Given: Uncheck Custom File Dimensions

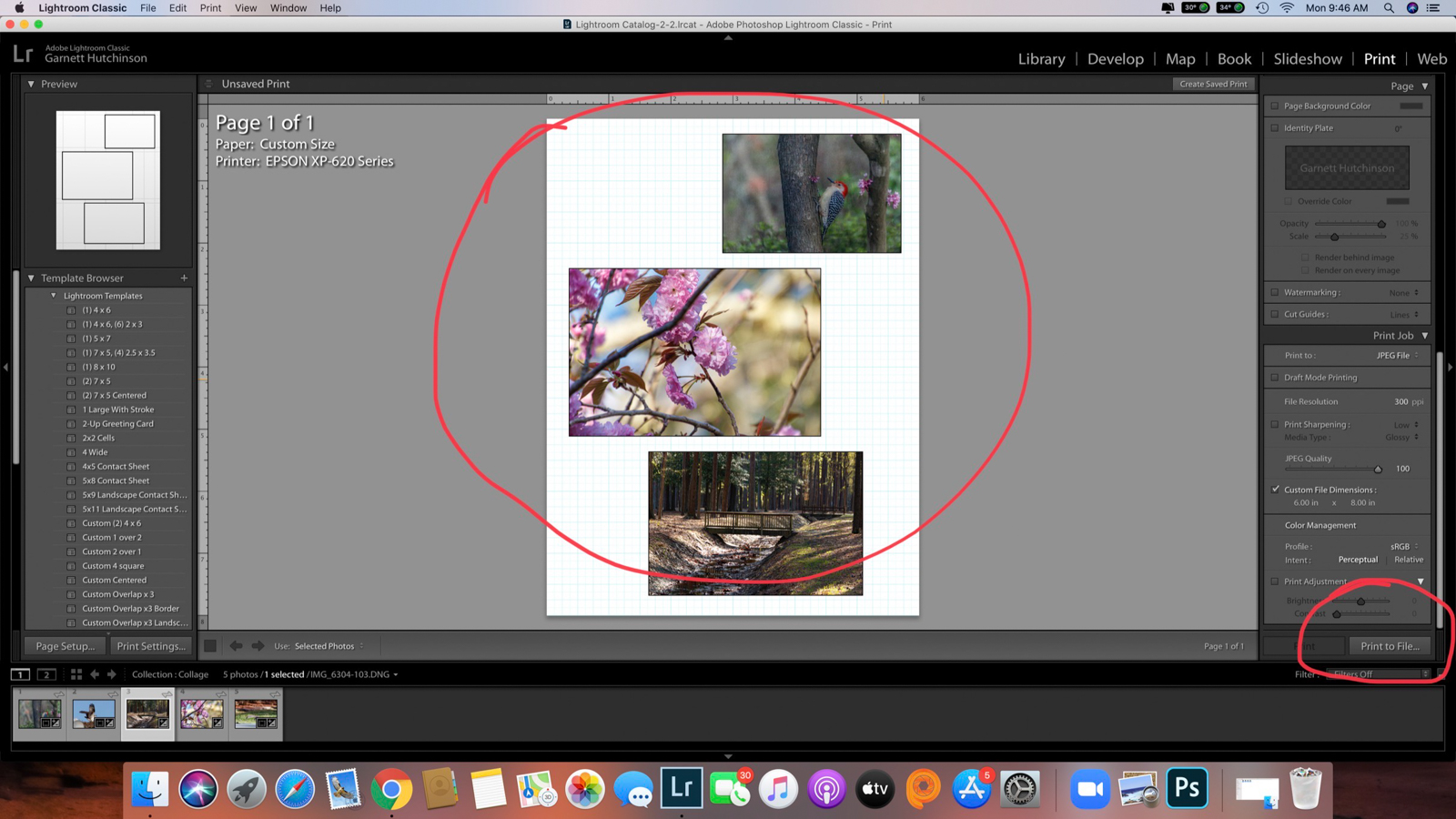Looking at the screenshot, I should 1275,490.
